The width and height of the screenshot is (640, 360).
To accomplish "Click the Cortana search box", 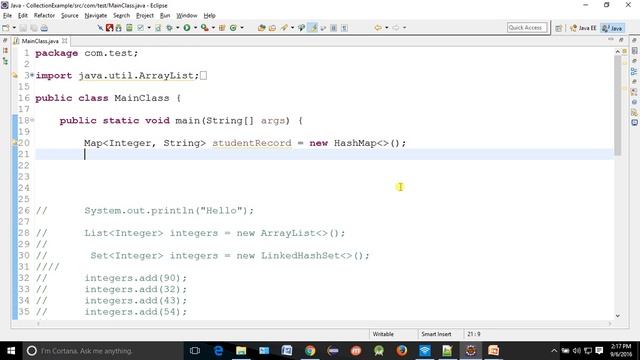I will 103,351.
